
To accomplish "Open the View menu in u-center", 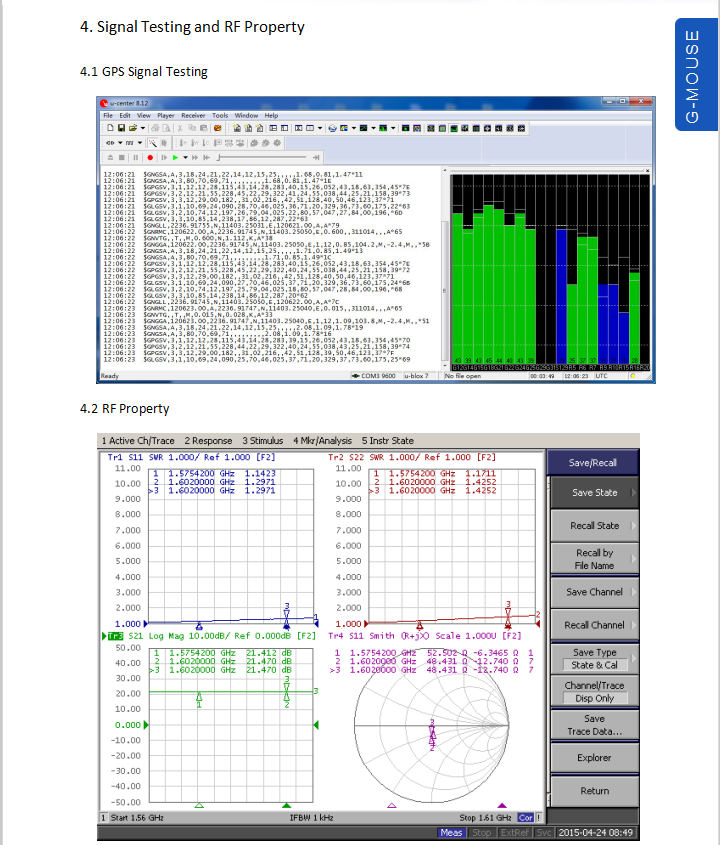I will (143, 115).
